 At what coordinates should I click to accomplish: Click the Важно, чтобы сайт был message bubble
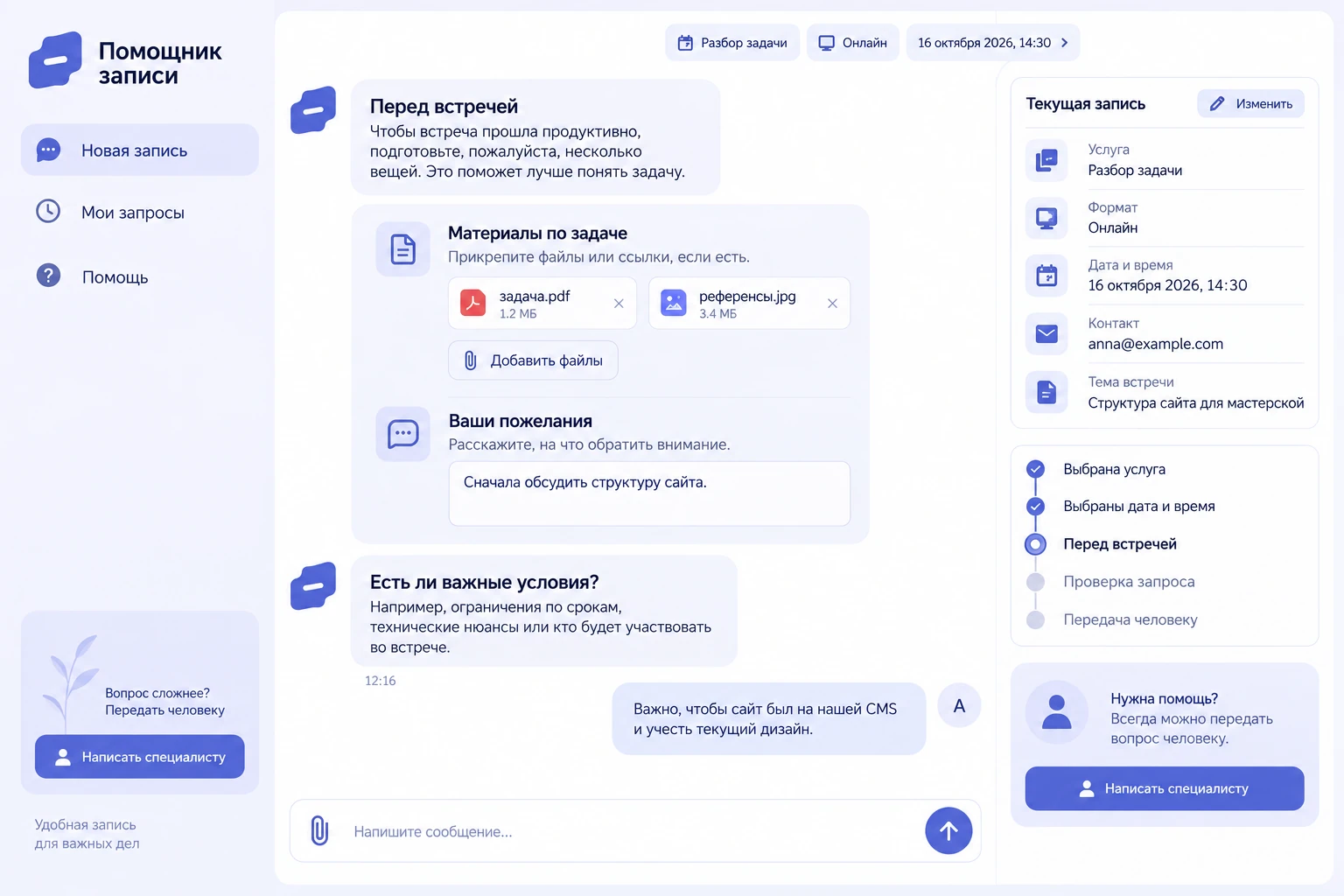(x=769, y=719)
